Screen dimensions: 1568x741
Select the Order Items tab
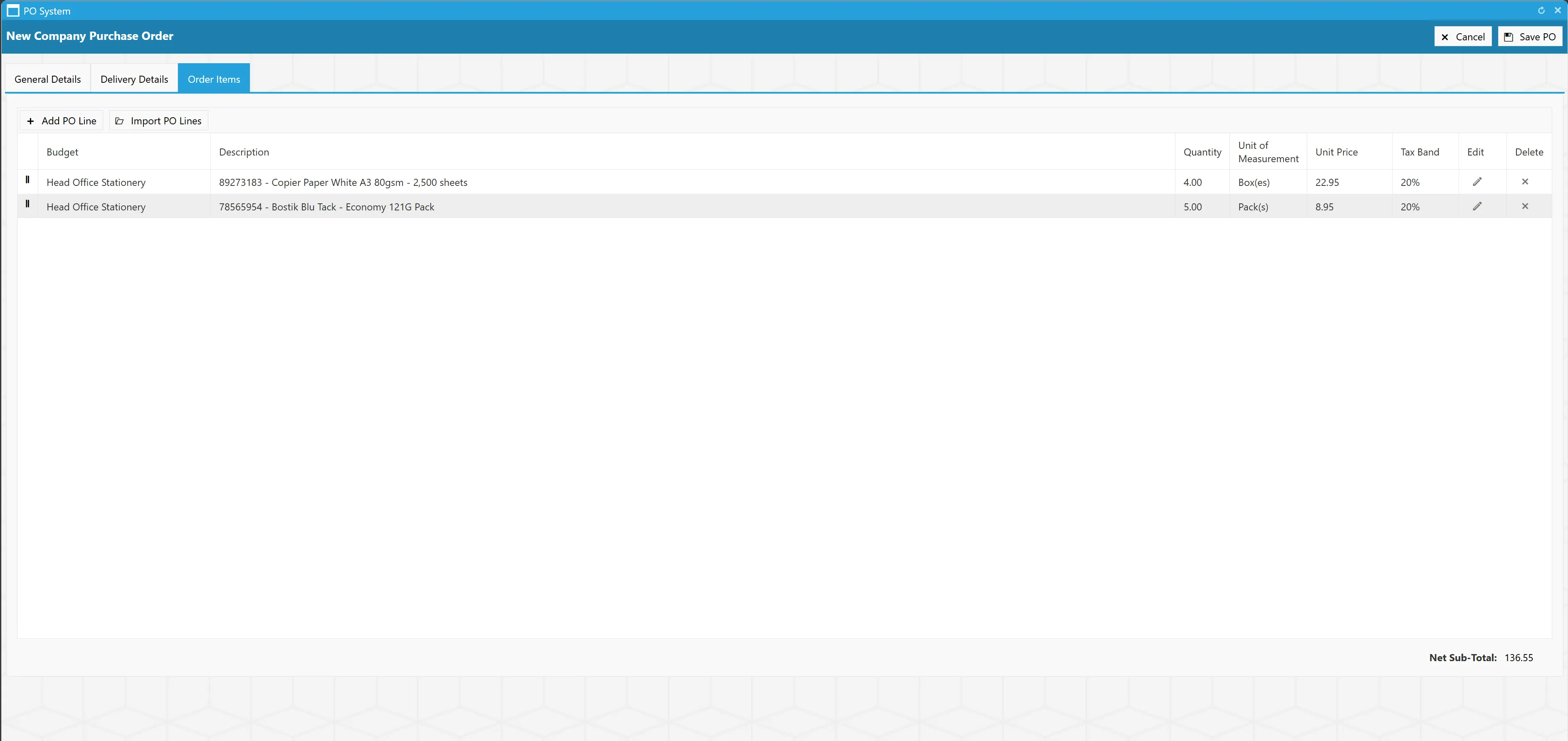(x=214, y=79)
